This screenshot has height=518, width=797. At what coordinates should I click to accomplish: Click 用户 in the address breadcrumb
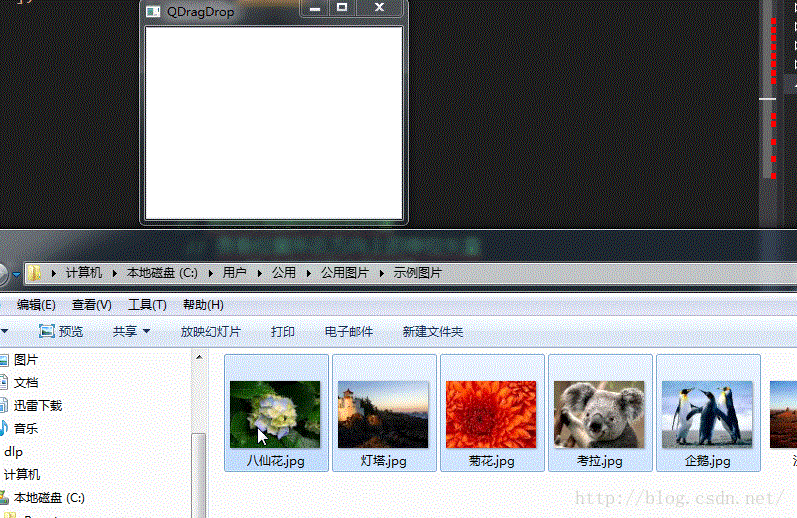234,273
